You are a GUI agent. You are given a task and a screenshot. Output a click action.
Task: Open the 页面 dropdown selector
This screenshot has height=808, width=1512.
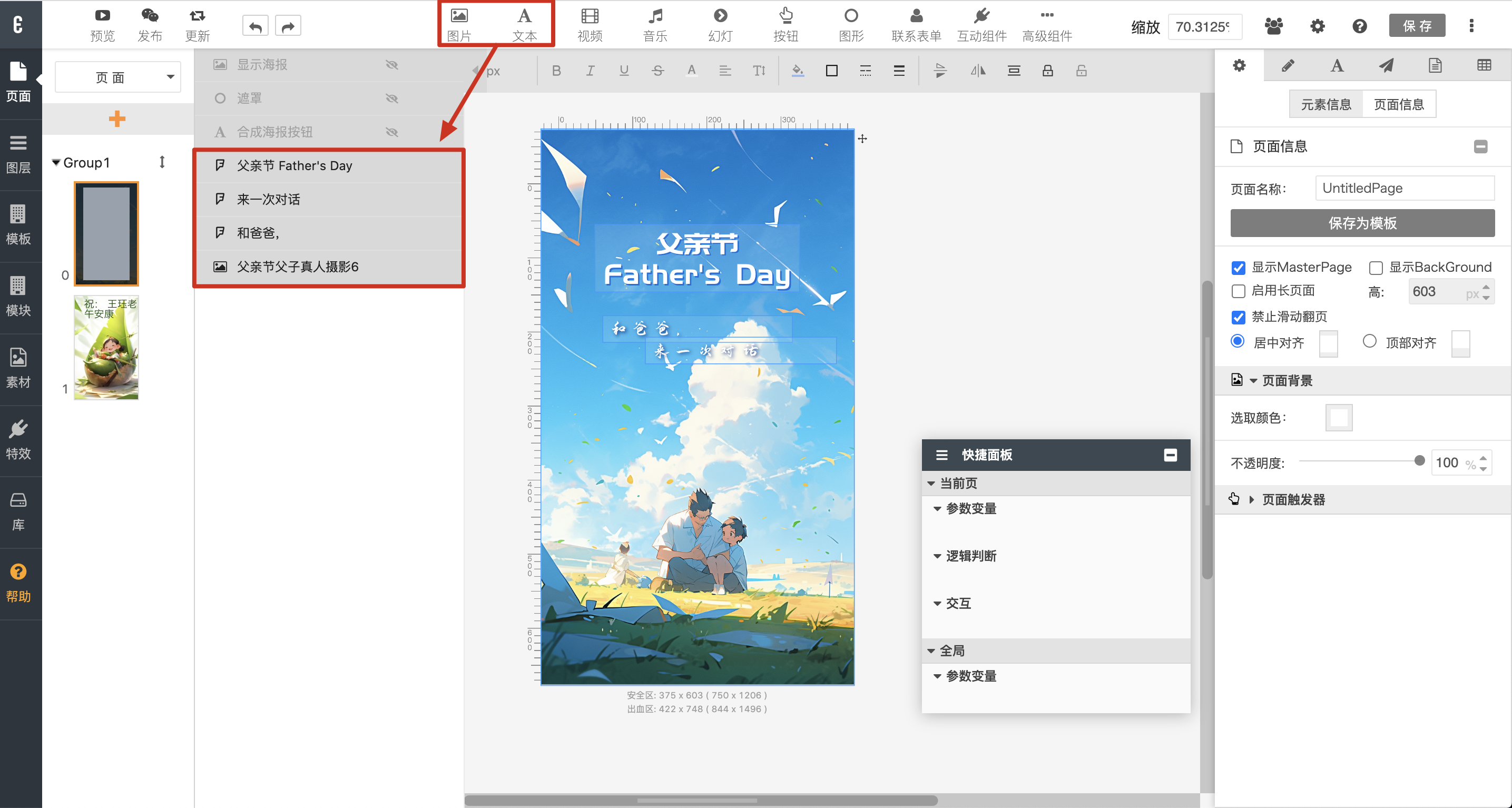118,77
